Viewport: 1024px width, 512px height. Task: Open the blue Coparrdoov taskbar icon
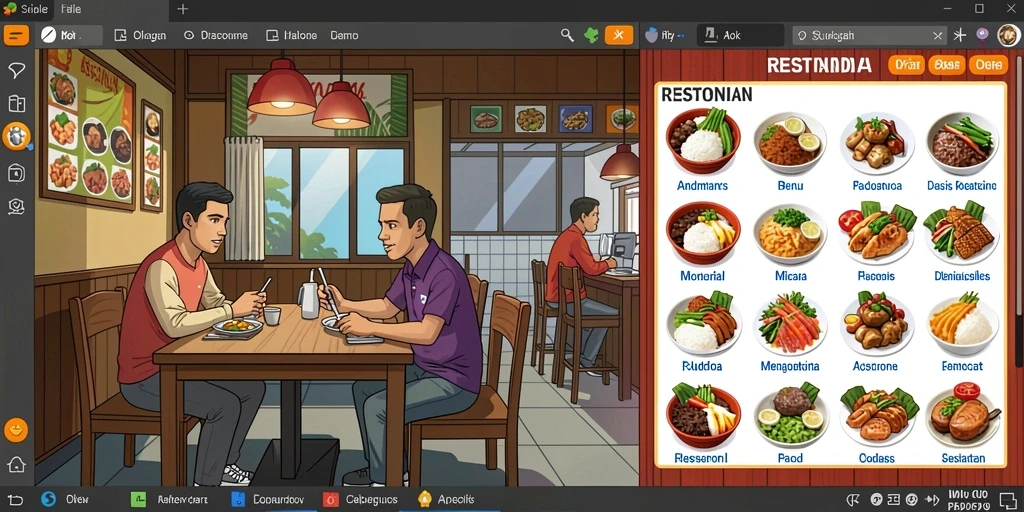(x=238, y=500)
